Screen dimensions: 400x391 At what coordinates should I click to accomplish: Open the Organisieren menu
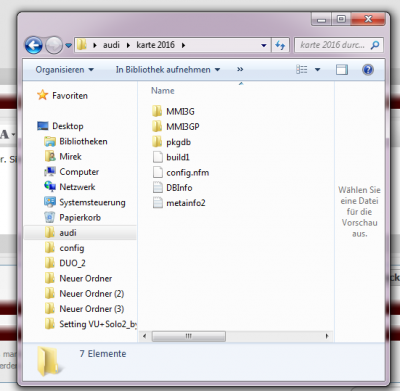tap(64, 70)
